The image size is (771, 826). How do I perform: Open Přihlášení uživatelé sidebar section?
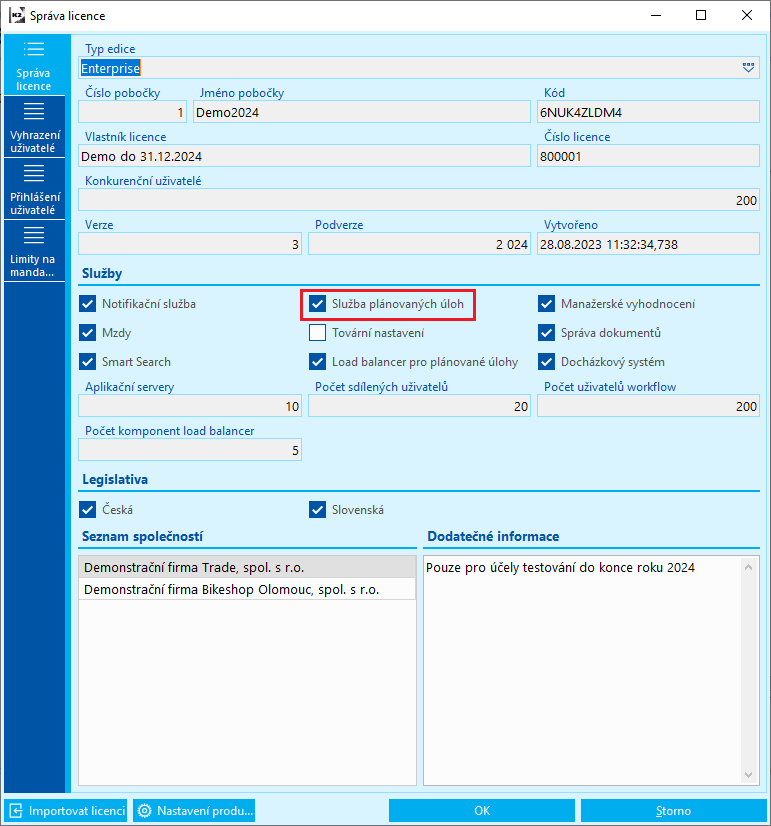(x=34, y=189)
